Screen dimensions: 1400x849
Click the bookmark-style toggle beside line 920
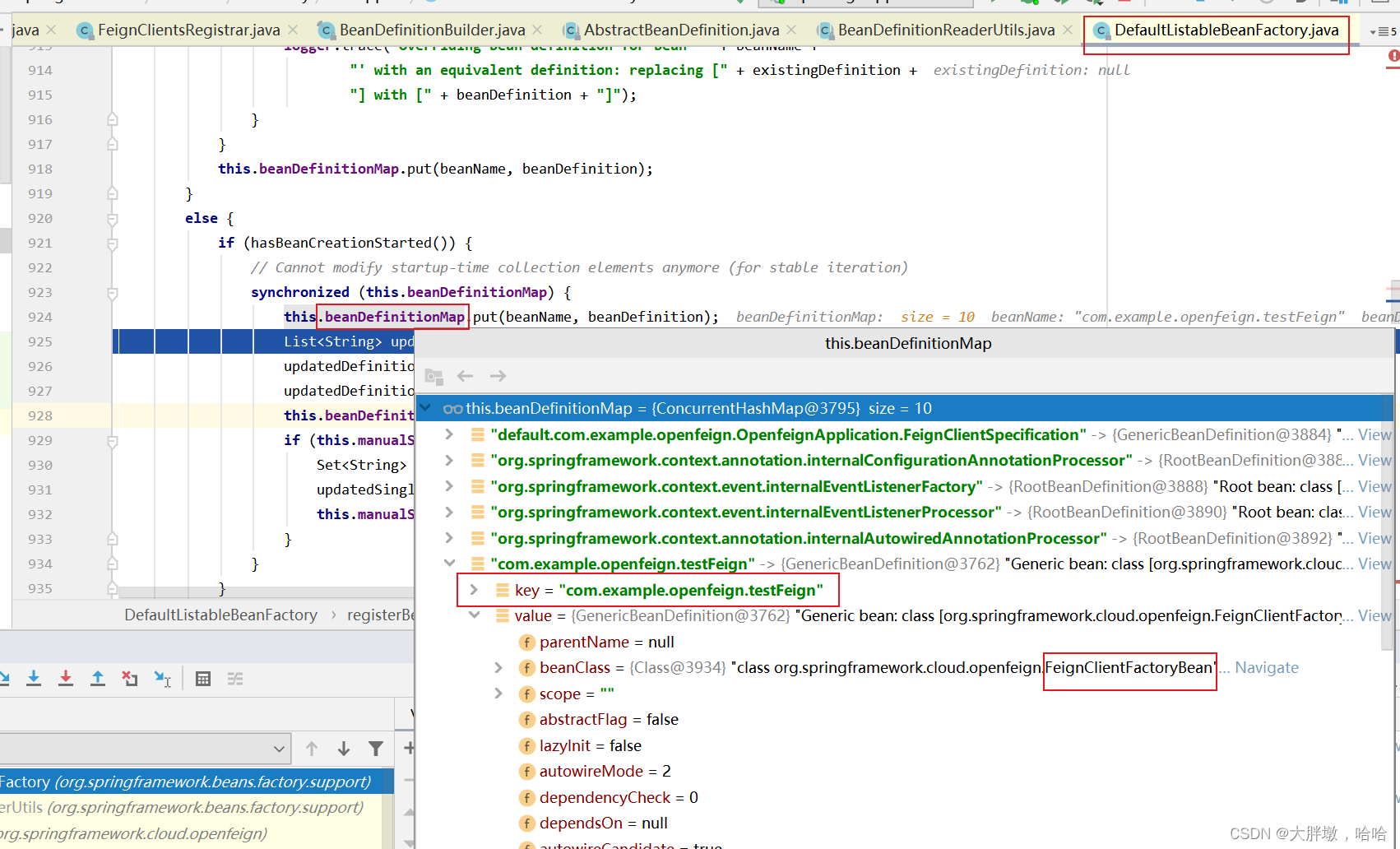pyautogui.click(x=112, y=220)
